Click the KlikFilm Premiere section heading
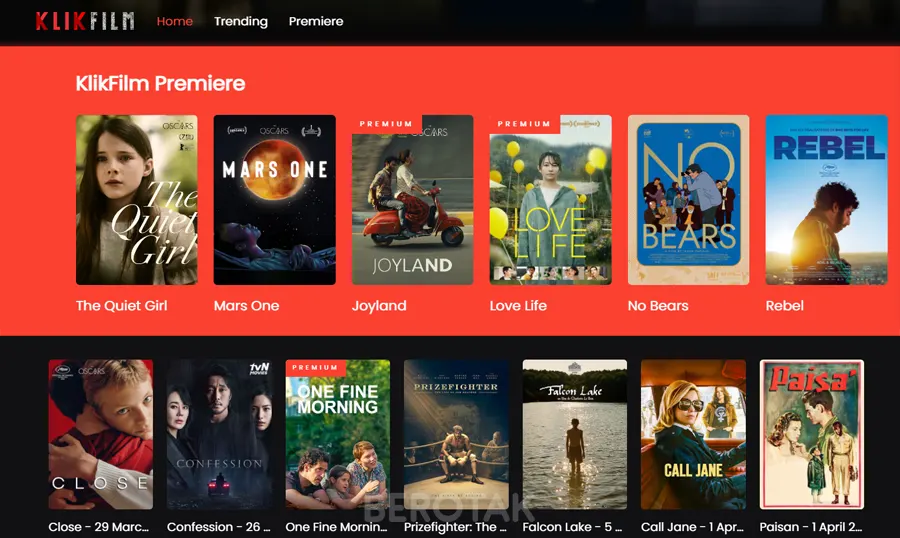Image resolution: width=900 pixels, height=538 pixels. point(161,84)
